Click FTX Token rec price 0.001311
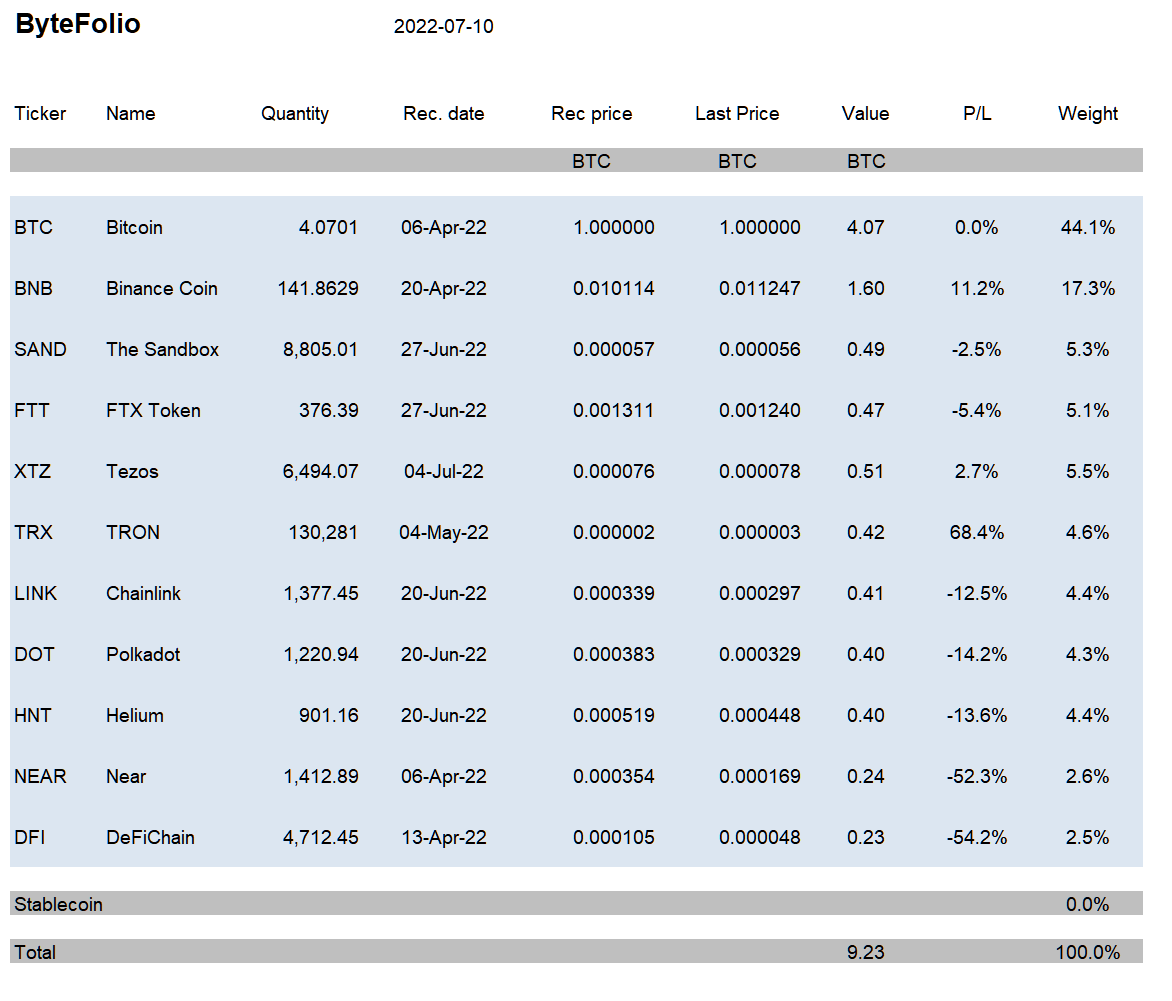 613,410
